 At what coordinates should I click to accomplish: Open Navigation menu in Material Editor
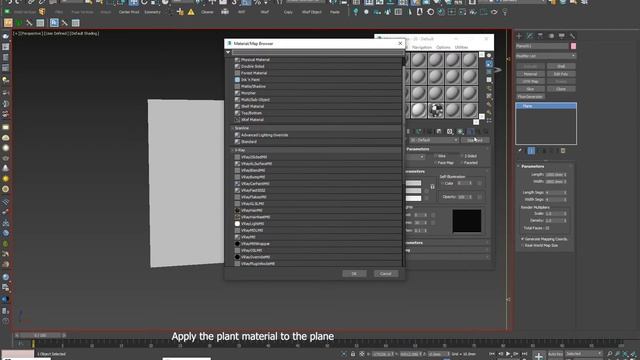coord(422,47)
